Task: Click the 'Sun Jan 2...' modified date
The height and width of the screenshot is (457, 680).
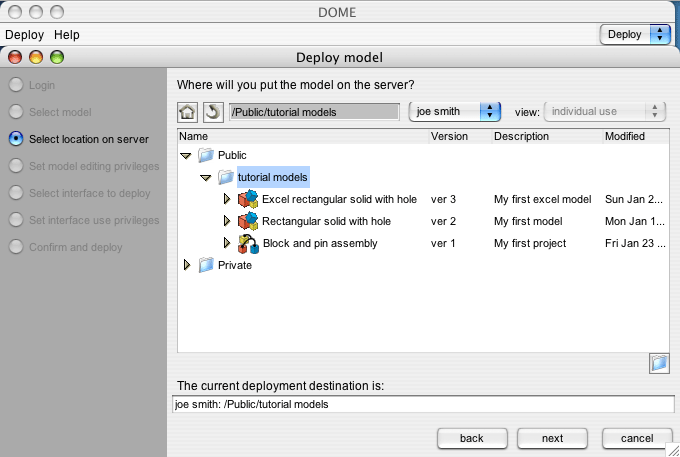Action: click(x=634, y=199)
